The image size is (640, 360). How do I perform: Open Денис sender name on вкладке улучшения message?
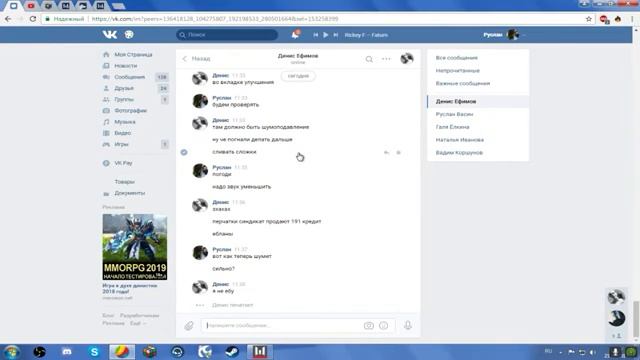221,76
